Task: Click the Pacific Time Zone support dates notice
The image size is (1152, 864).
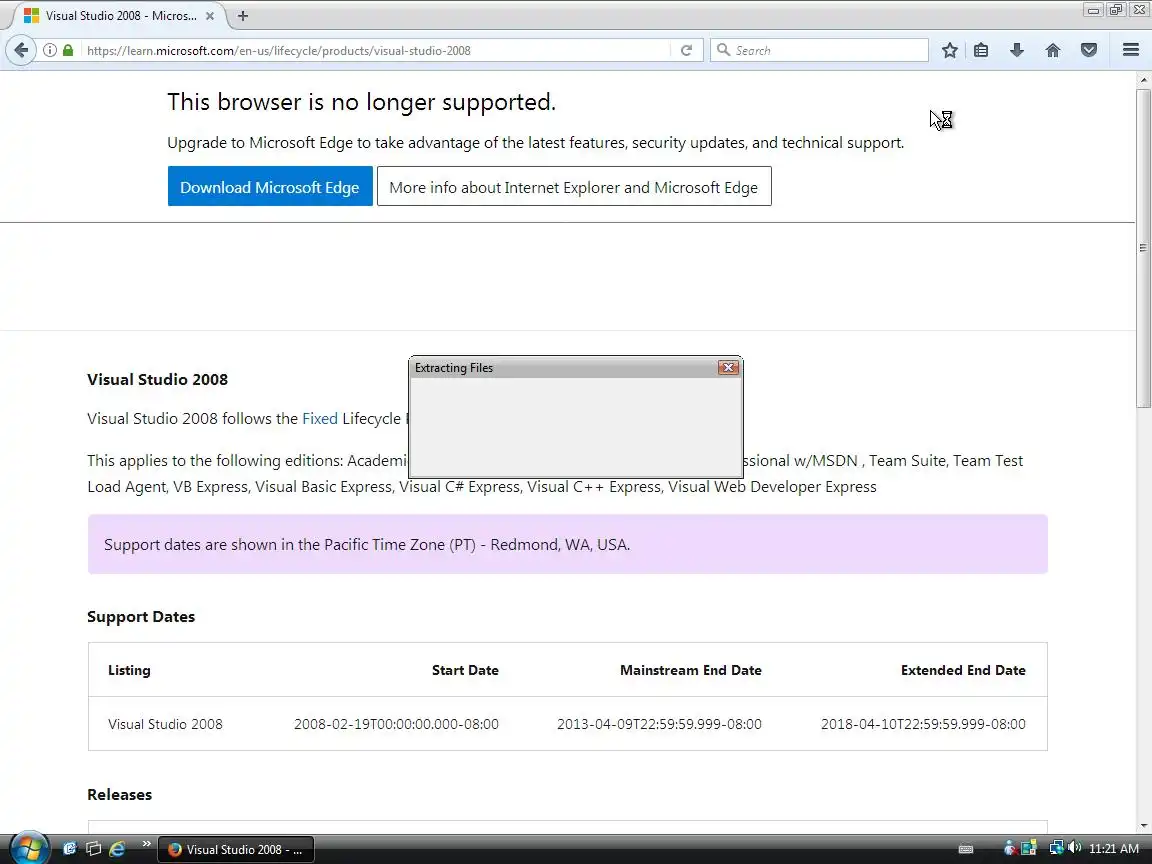Action: (x=567, y=544)
